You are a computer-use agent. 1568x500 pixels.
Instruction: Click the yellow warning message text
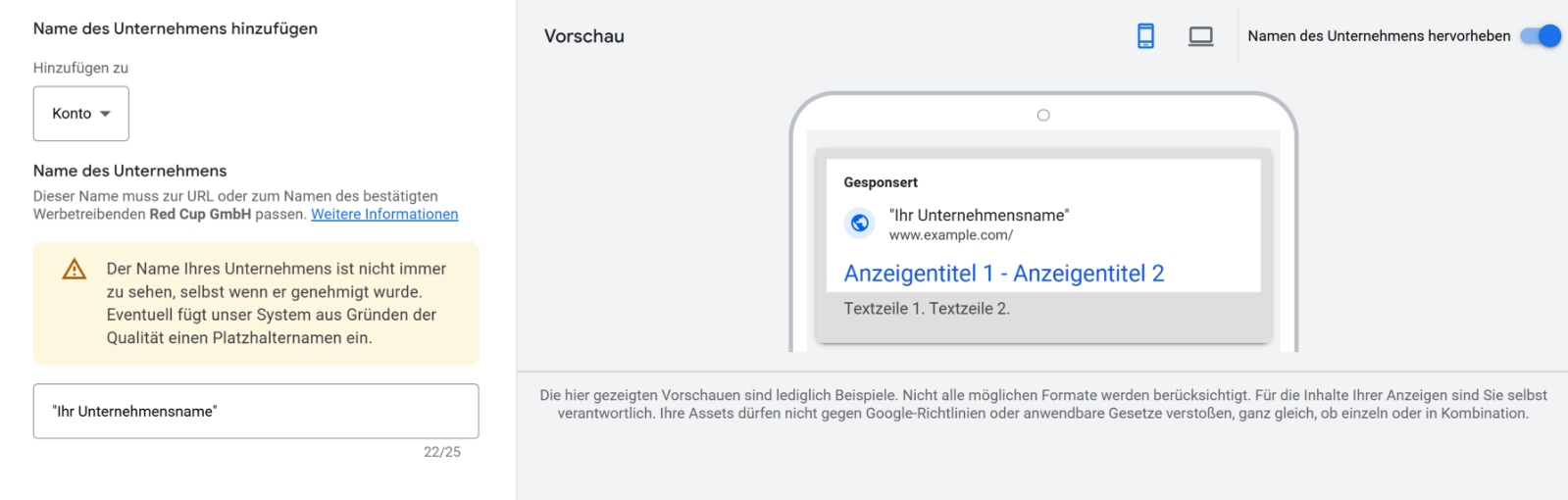(x=278, y=303)
